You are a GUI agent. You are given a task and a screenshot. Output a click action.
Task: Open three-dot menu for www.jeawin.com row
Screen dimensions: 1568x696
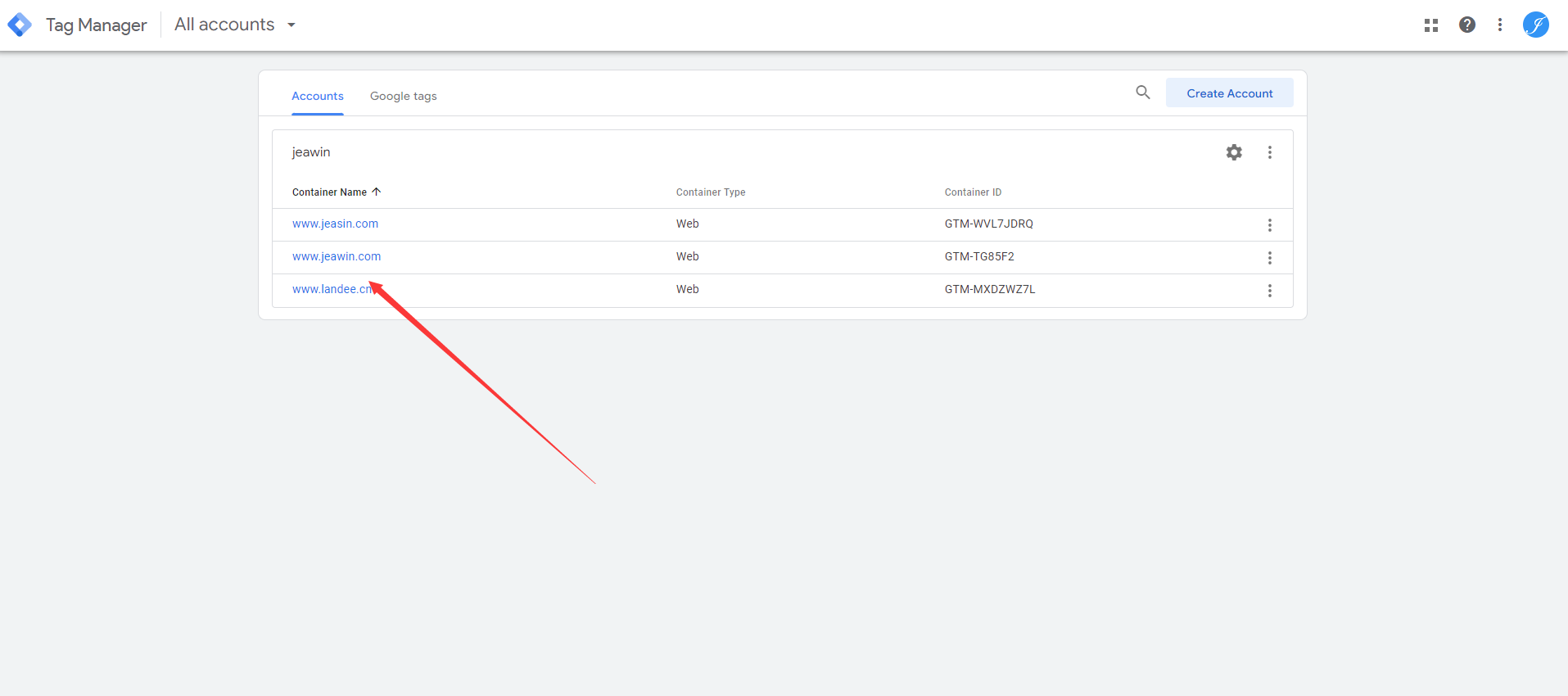(1270, 258)
